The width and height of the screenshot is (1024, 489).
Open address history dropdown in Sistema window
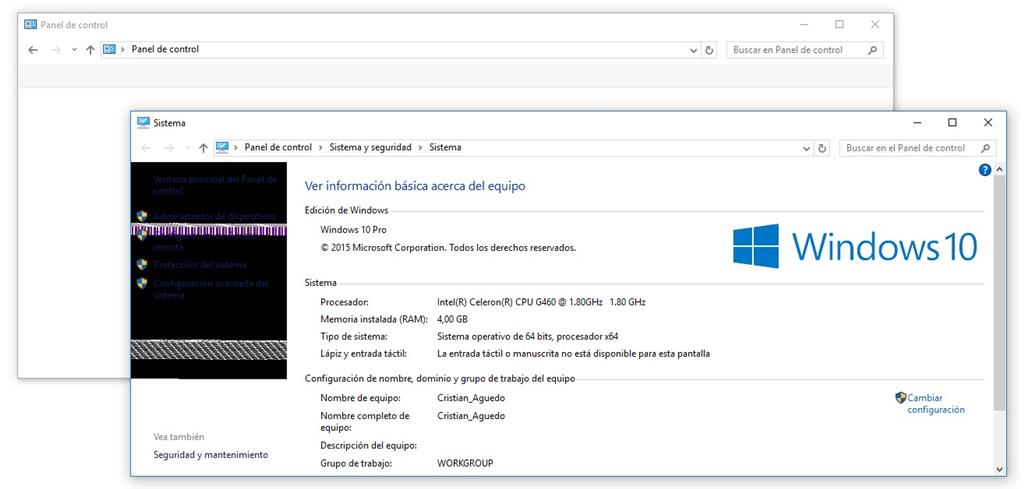[x=807, y=148]
